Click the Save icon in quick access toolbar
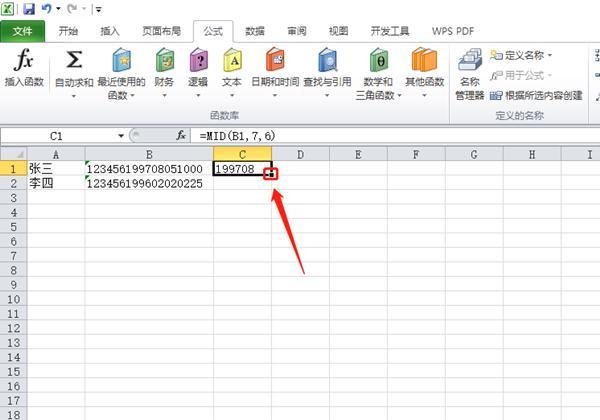 click(x=29, y=8)
